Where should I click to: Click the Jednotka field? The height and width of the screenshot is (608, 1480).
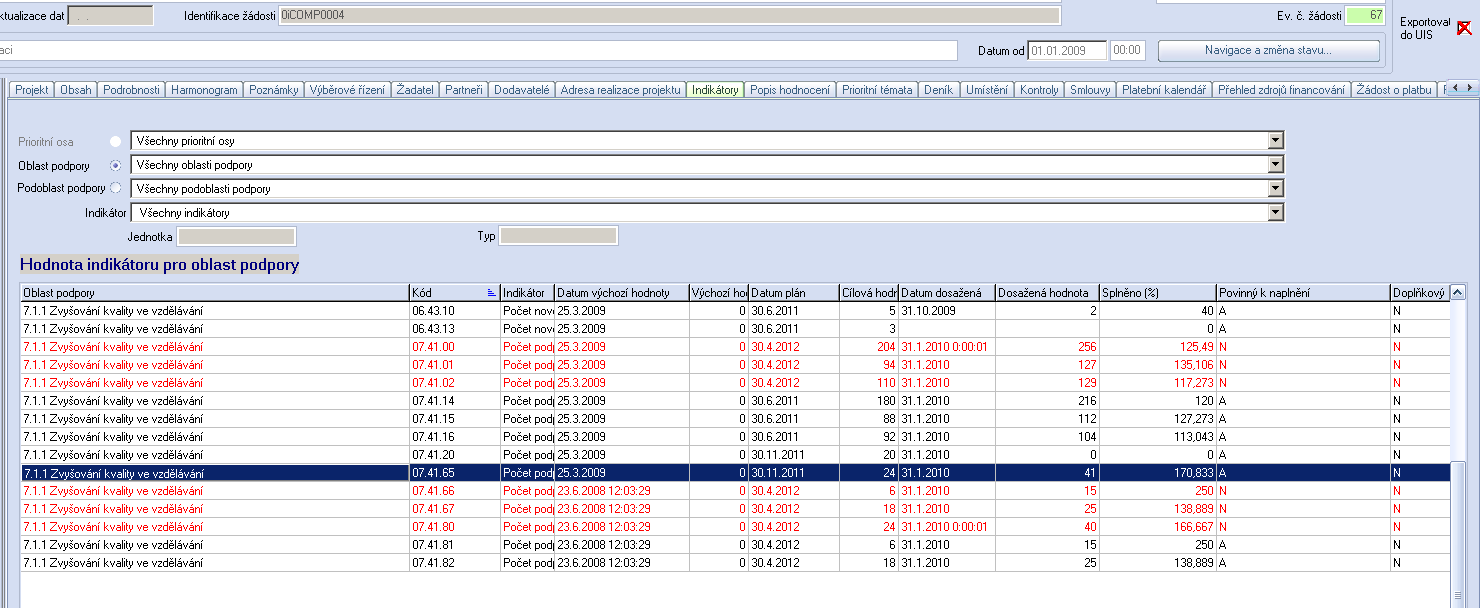pos(236,236)
